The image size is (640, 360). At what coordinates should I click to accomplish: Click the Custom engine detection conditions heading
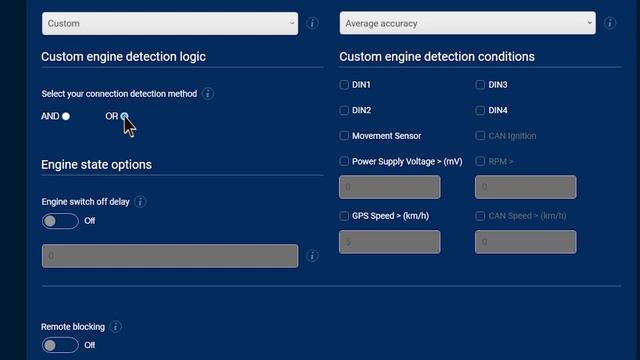point(437,57)
